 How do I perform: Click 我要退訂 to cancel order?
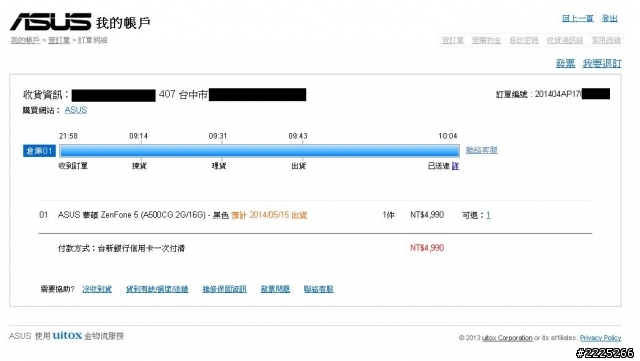click(602, 63)
